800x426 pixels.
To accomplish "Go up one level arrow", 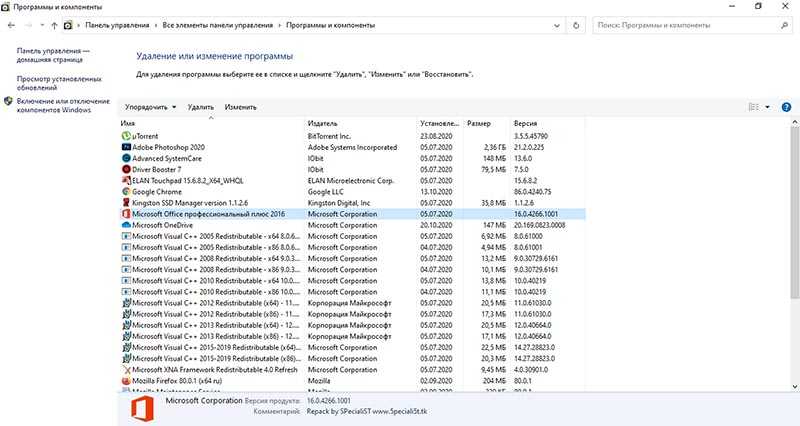I will 54,25.
